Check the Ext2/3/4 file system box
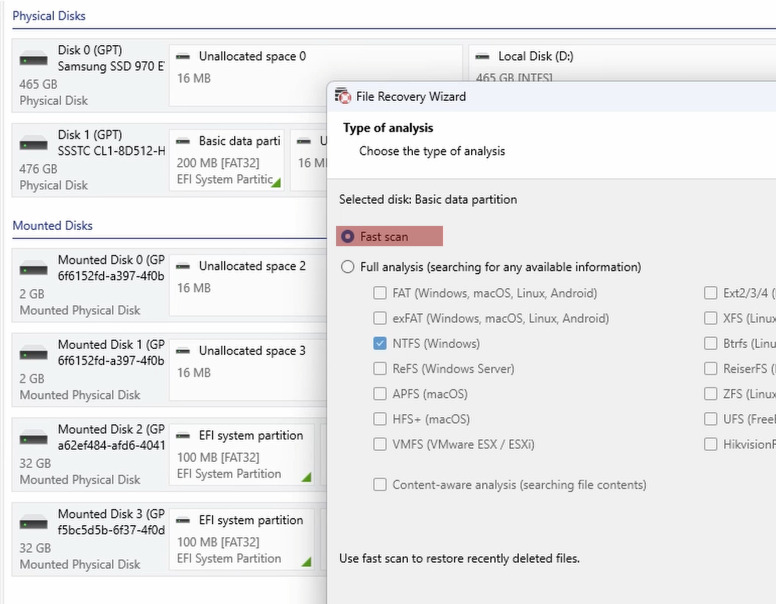The height and width of the screenshot is (604, 776). [710, 293]
